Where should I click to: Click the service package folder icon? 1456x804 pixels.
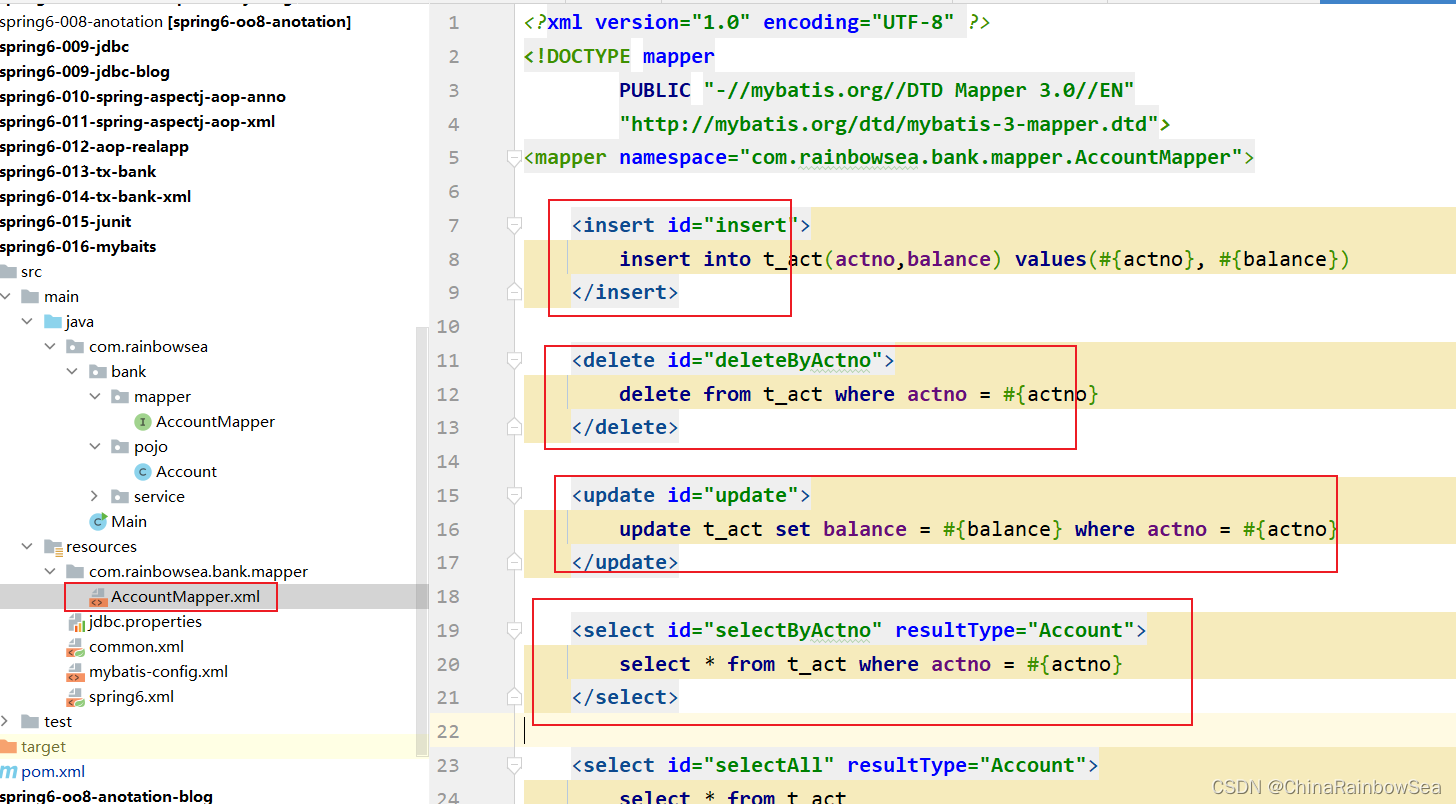120,497
